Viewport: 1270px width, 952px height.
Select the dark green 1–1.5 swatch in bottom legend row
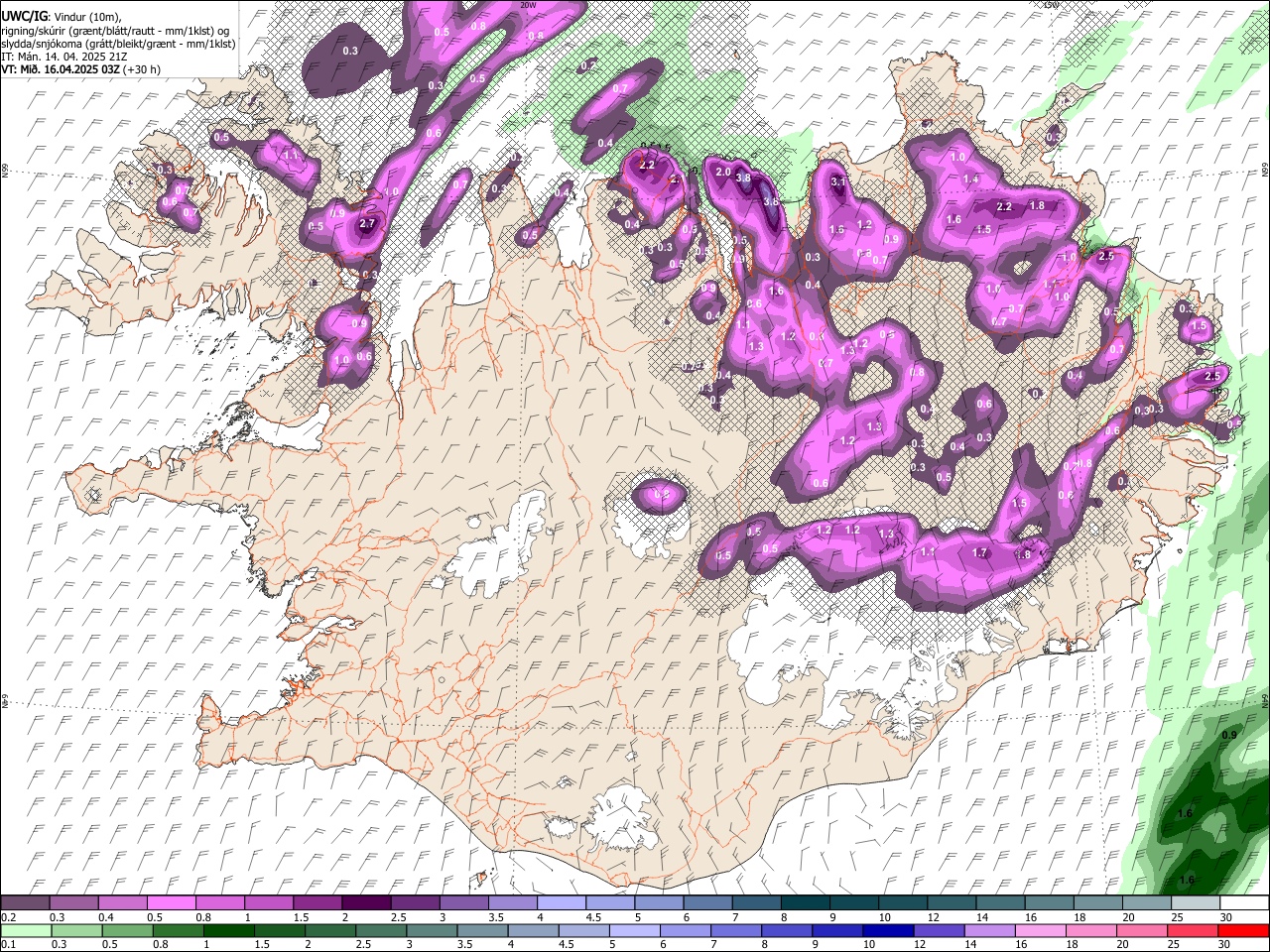point(229,931)
